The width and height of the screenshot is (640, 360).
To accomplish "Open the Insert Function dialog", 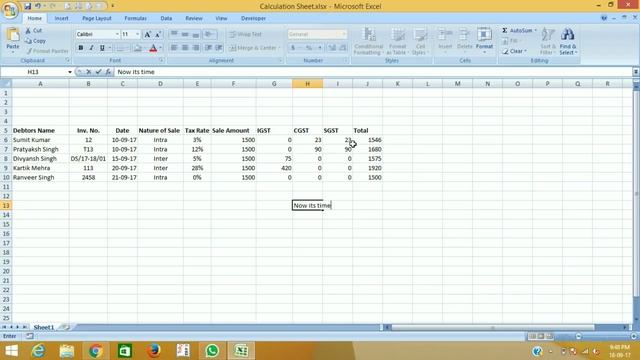I will [108, 72].
